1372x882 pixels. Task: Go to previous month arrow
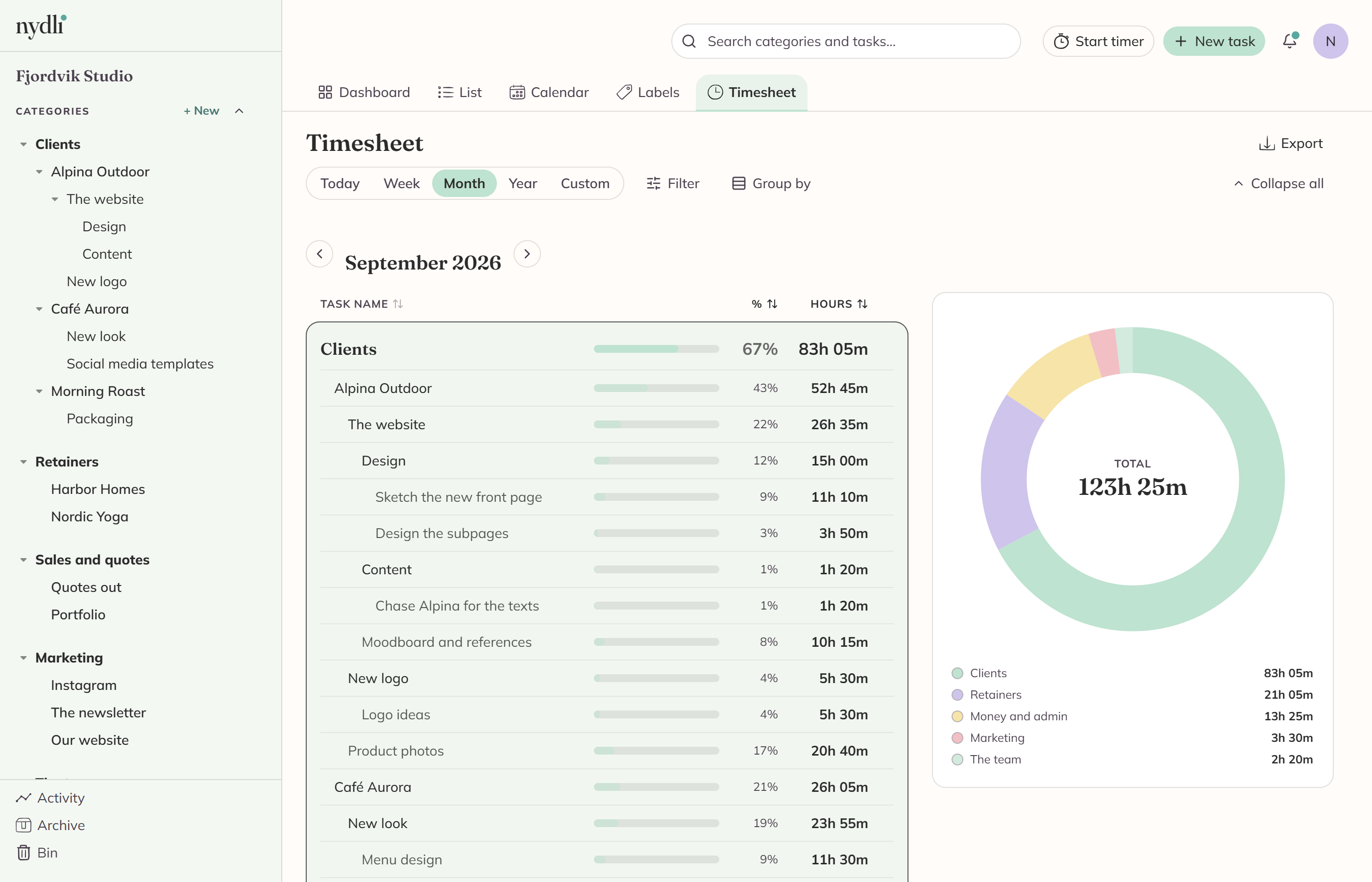tap(319, 254)
